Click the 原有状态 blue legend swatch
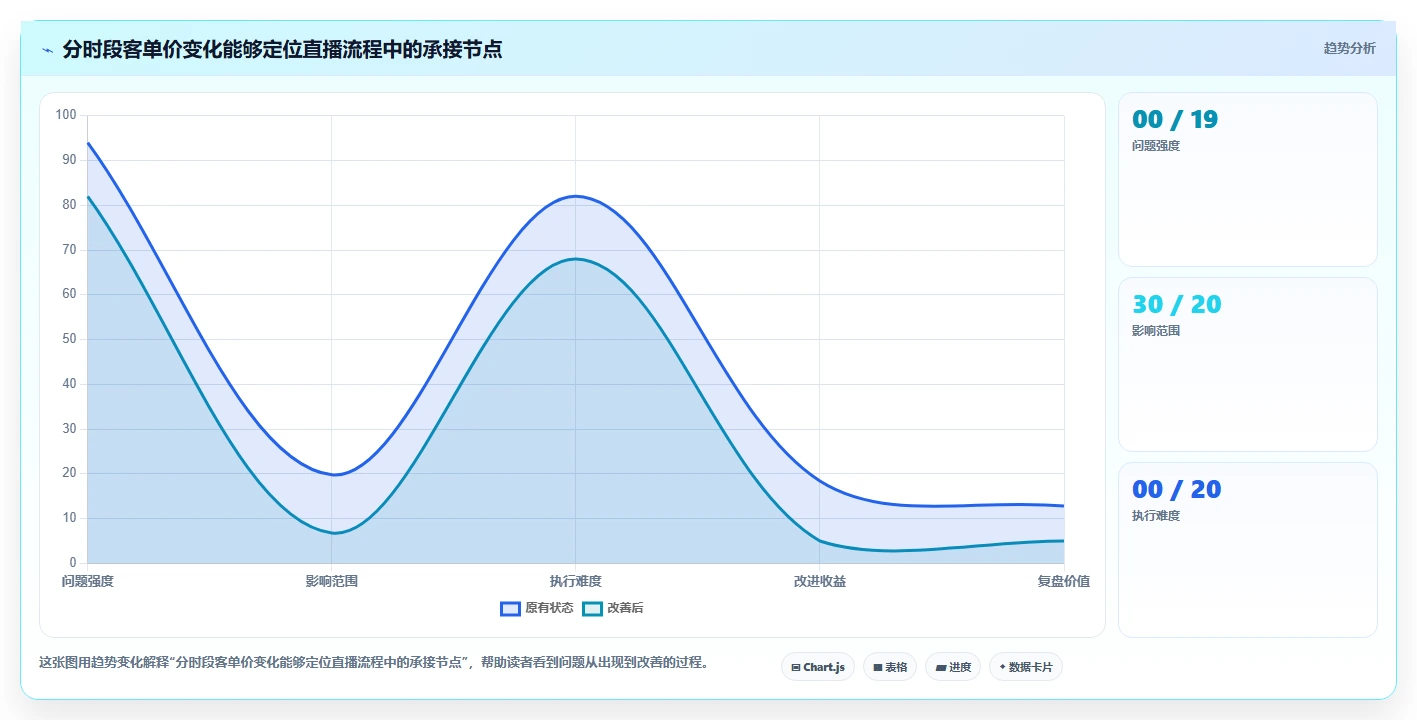 [x=511, y=608]
